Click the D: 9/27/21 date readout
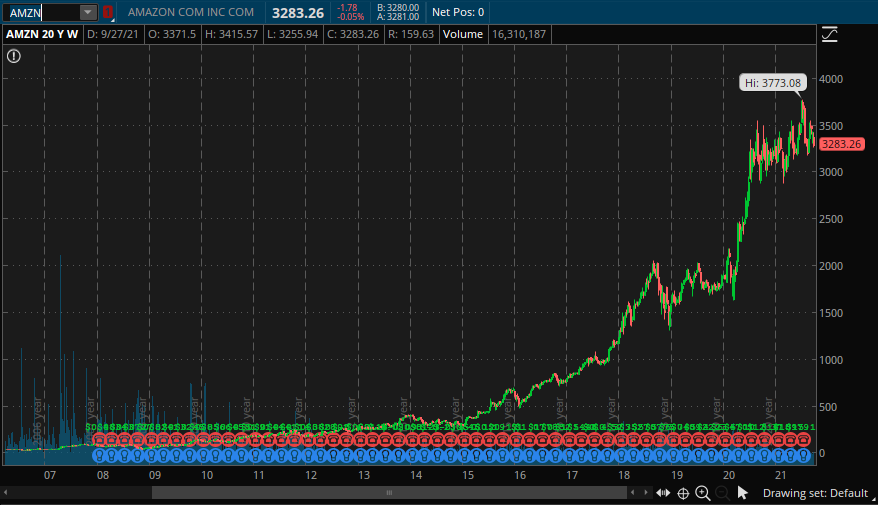The image size is (878, 505). 113,34
